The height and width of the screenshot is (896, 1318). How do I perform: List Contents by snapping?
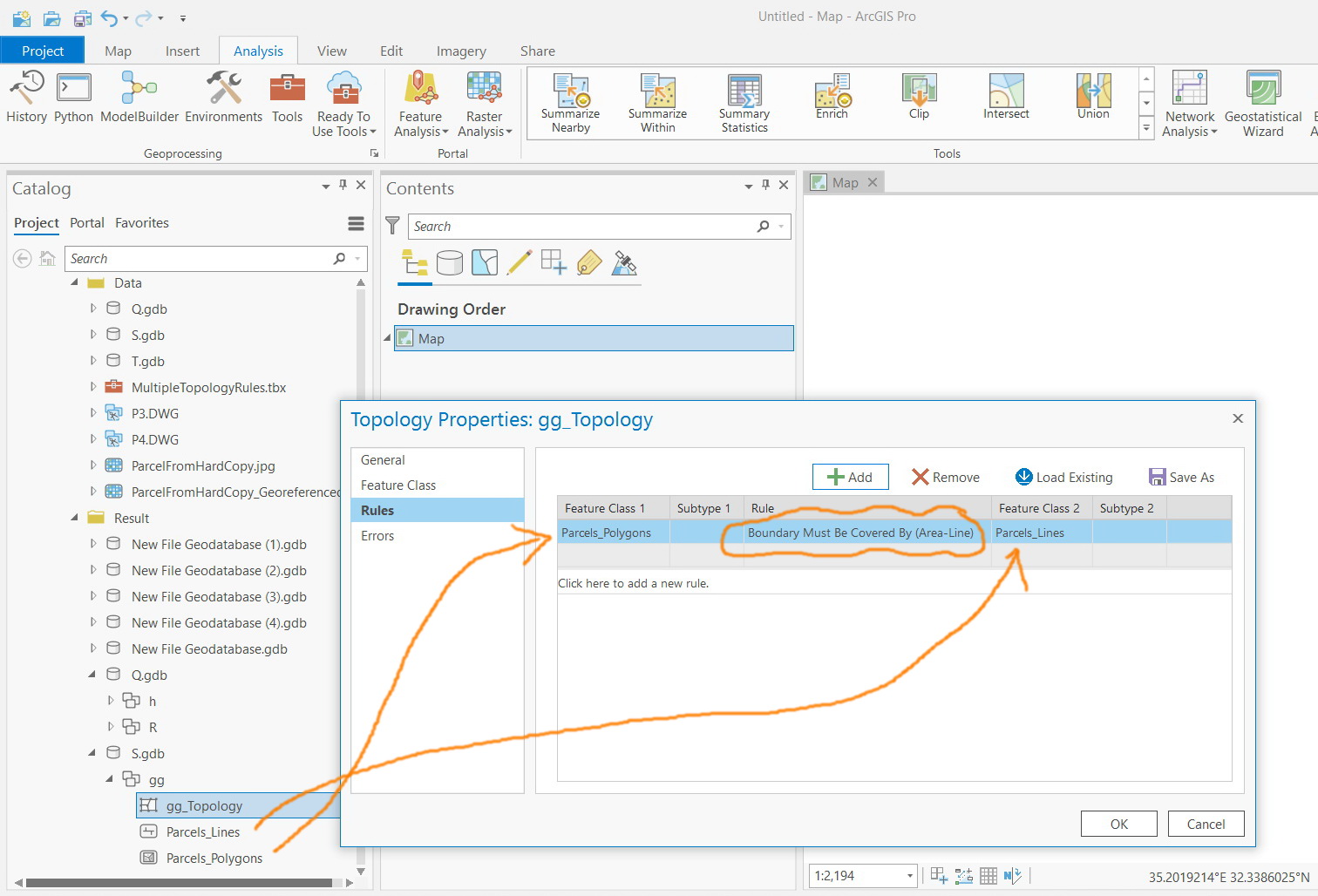click(x=554, y=262)
